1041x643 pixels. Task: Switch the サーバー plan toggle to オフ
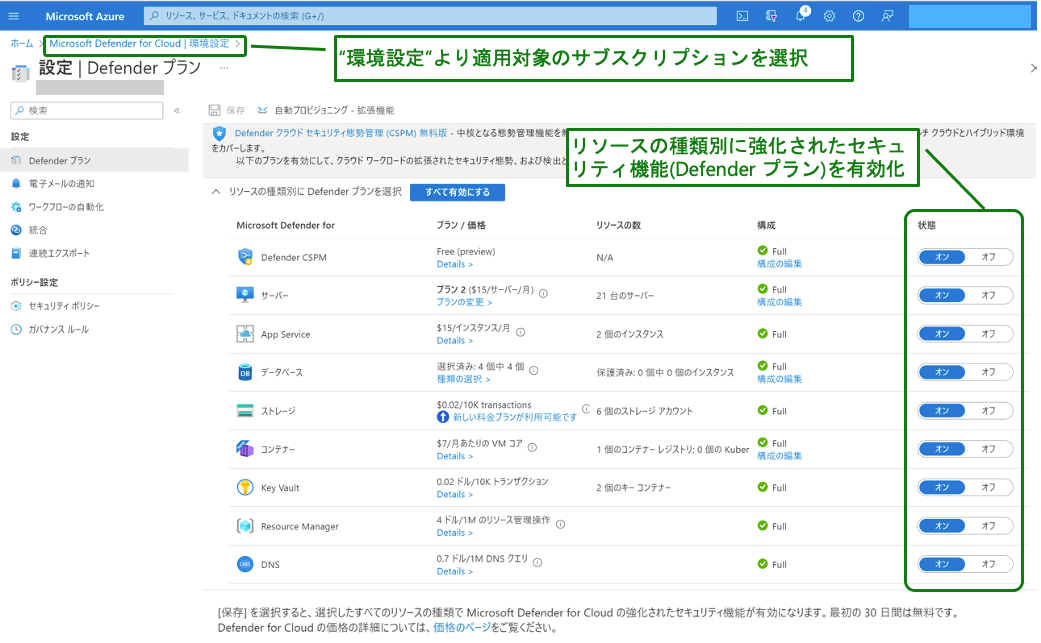coord(988,295)
